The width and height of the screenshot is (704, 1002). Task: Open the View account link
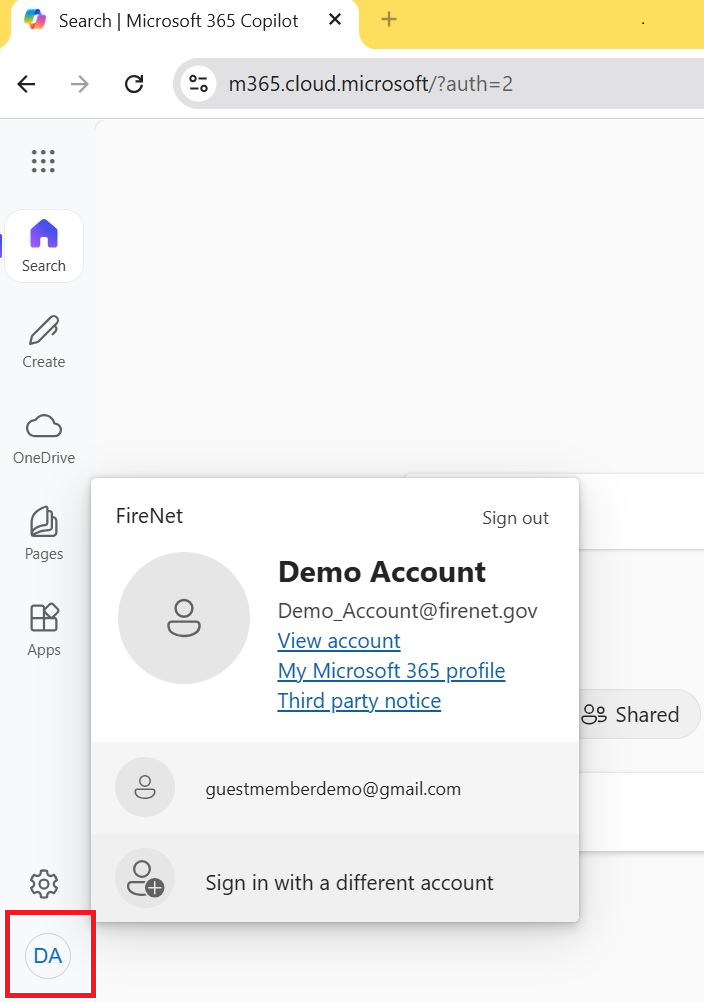point(339,640)
